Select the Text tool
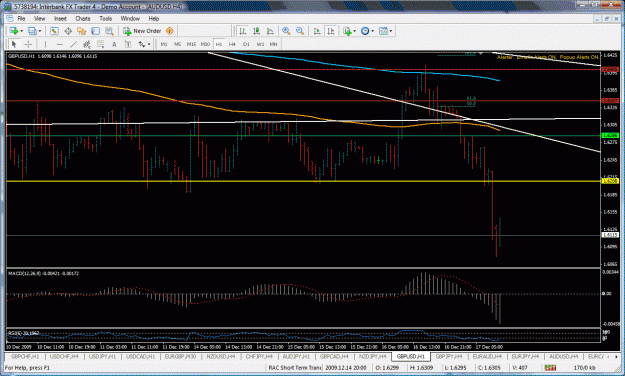The image size is (625, 376). pos(114,44)
